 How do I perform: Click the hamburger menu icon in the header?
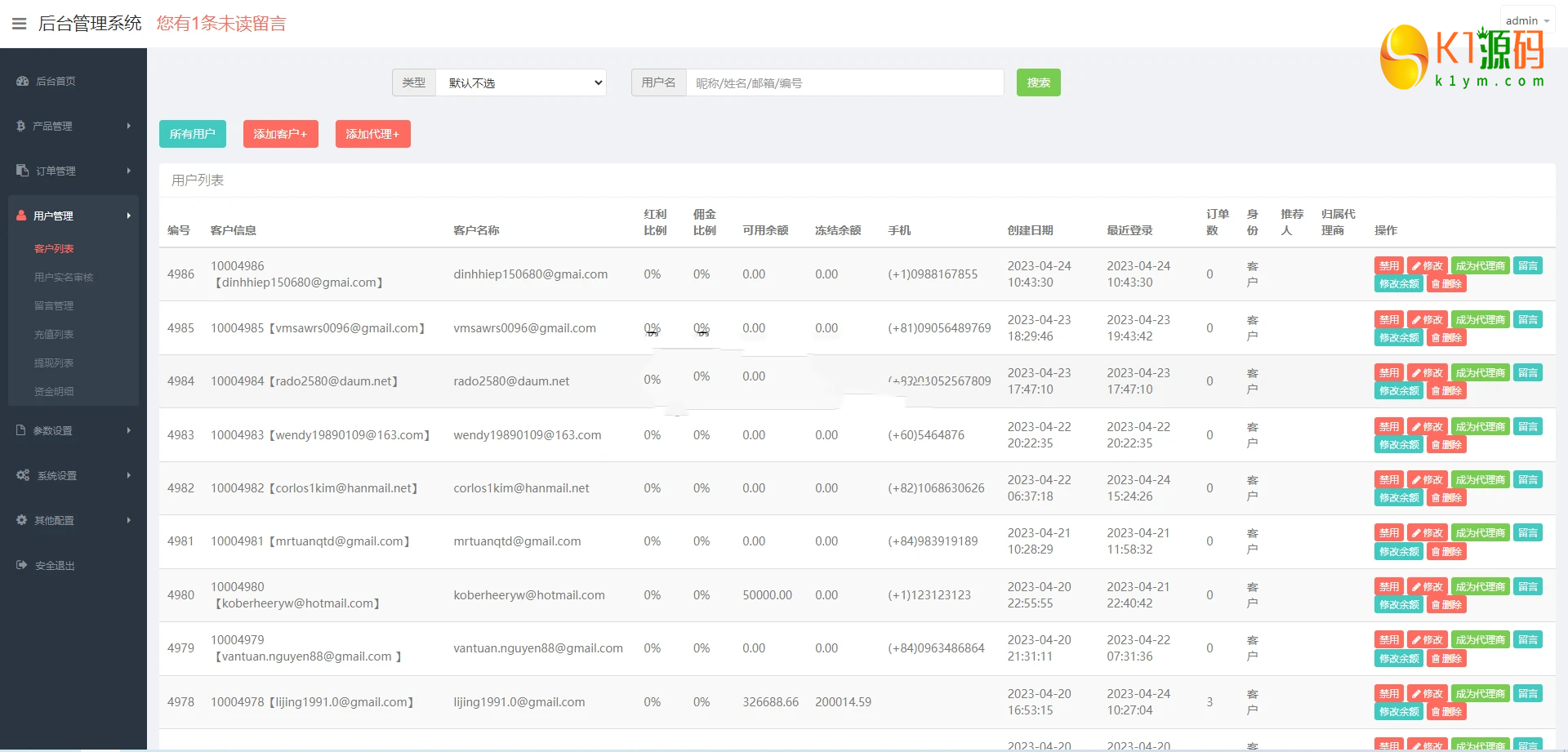19,24
